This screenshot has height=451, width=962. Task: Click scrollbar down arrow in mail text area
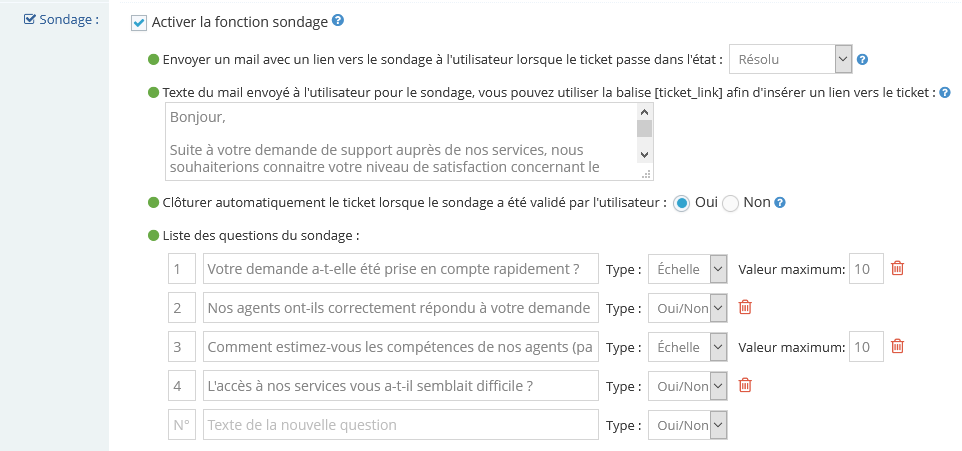pyautogui.click(x=644, y=155)
